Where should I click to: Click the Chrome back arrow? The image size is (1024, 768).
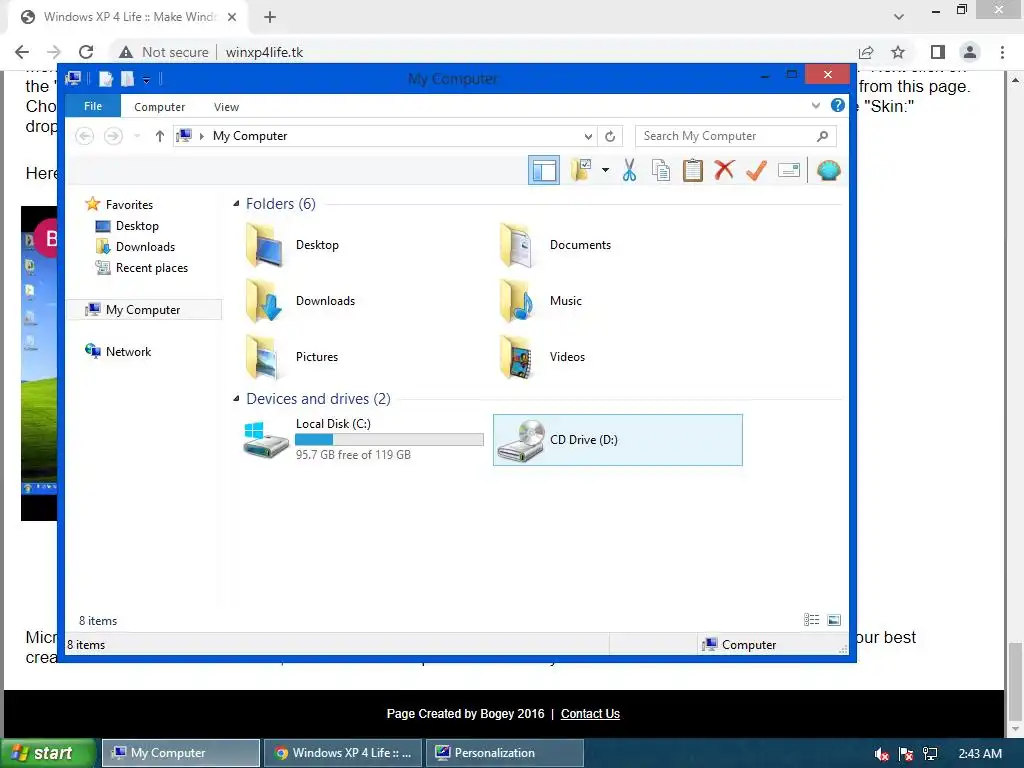pyautogui.click(x=22, y=52)
